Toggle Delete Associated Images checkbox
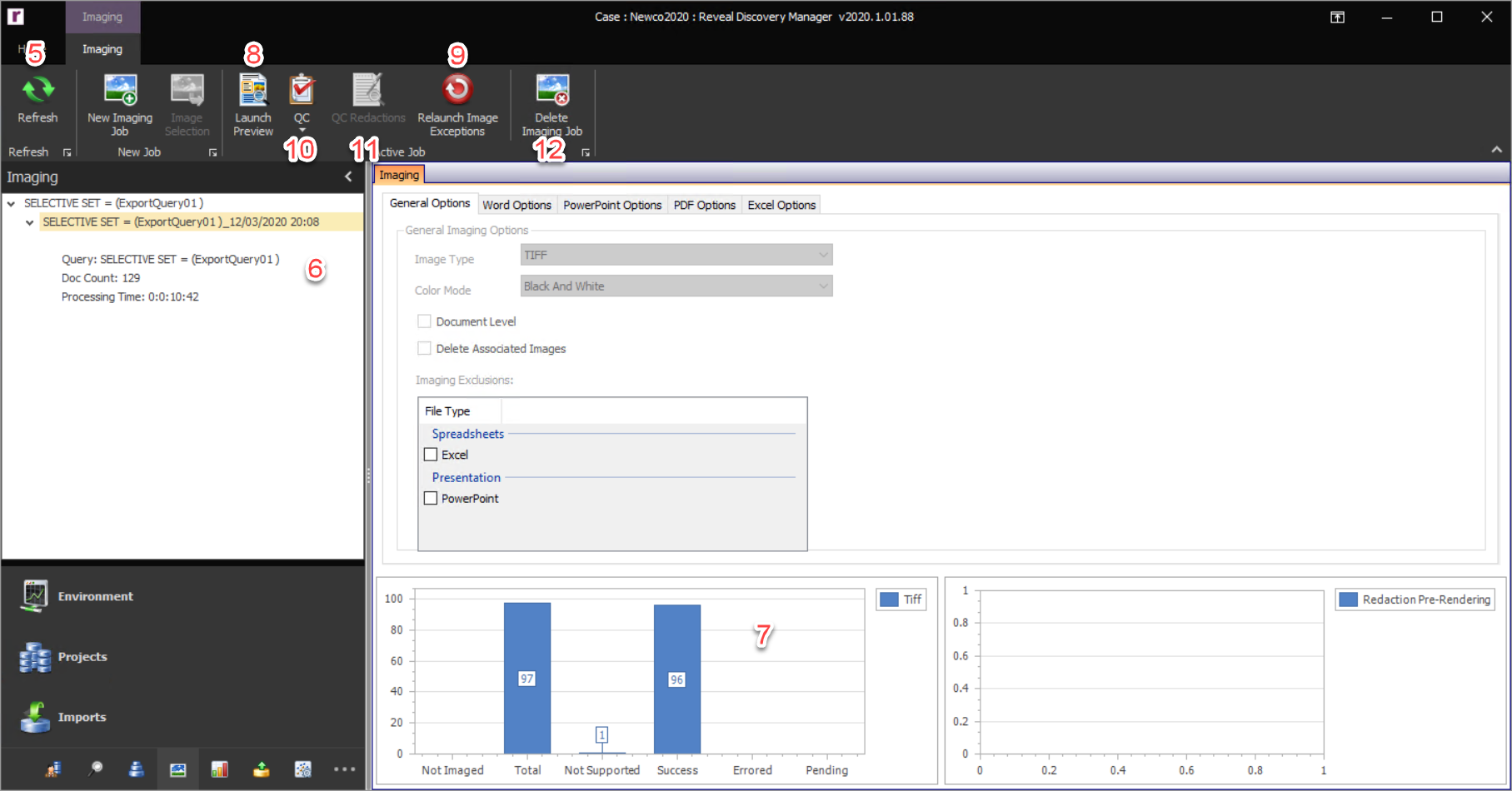Image resolution: width=1512 pixels, height=791 pixels. pos(424,348)
